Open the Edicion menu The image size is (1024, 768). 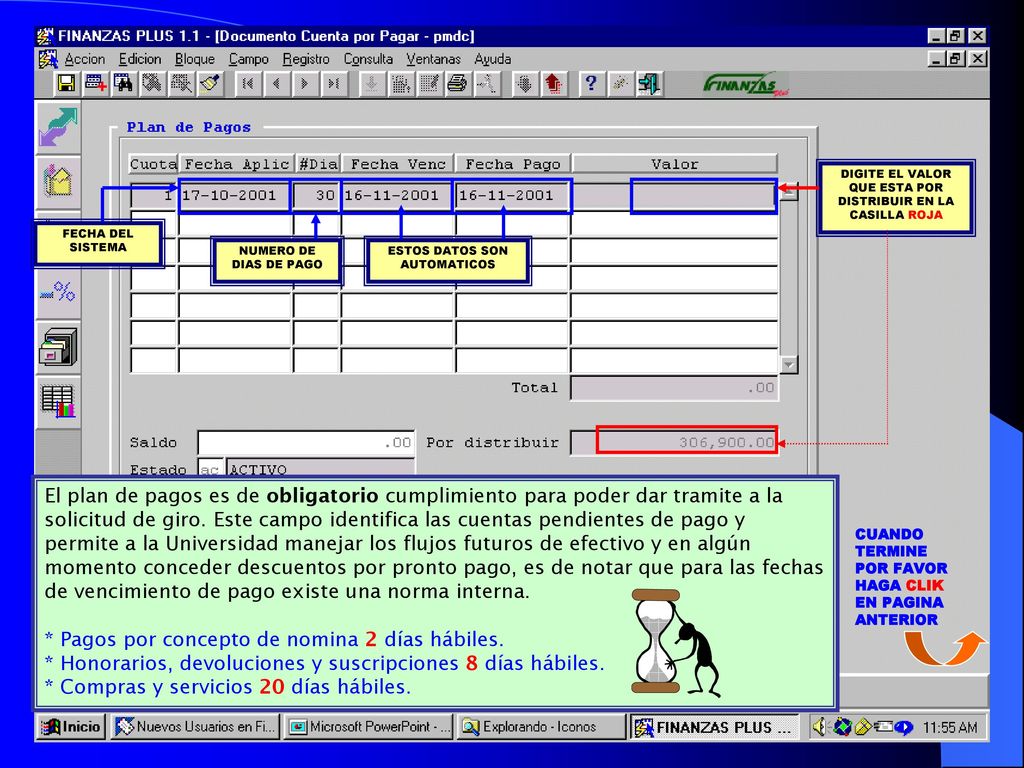pyautogui.click(x=140, y=59)
